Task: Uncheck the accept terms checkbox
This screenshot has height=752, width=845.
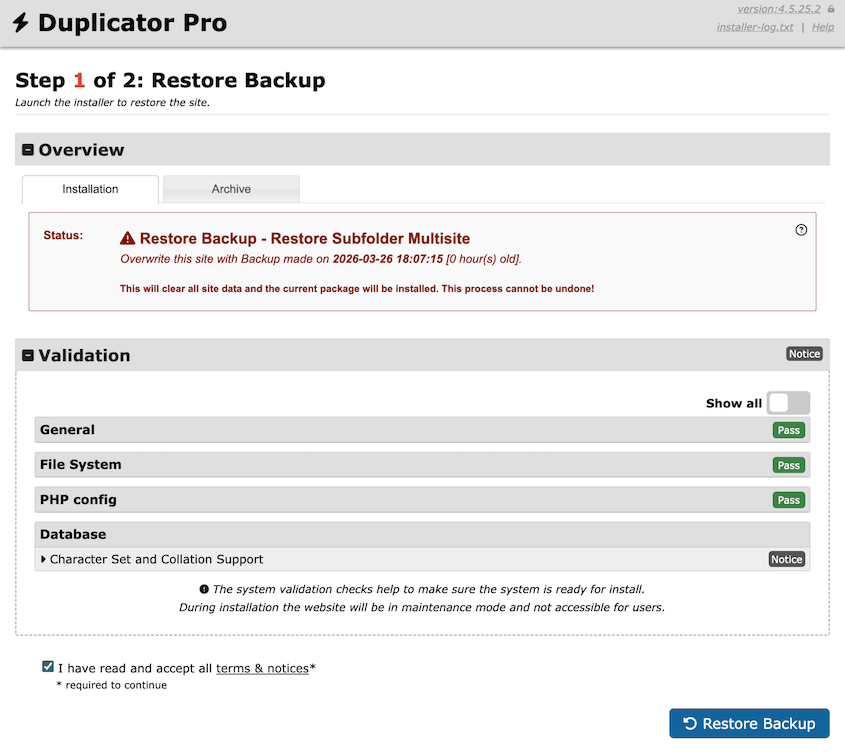Action: pyautogui.click(x=48, y=667)
